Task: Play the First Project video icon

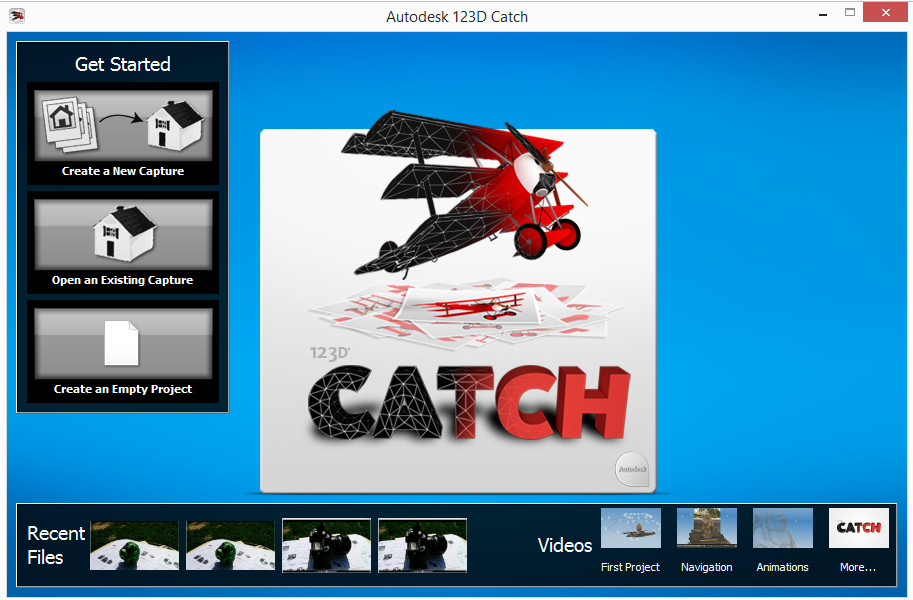Action: click(x=630, y=528)
